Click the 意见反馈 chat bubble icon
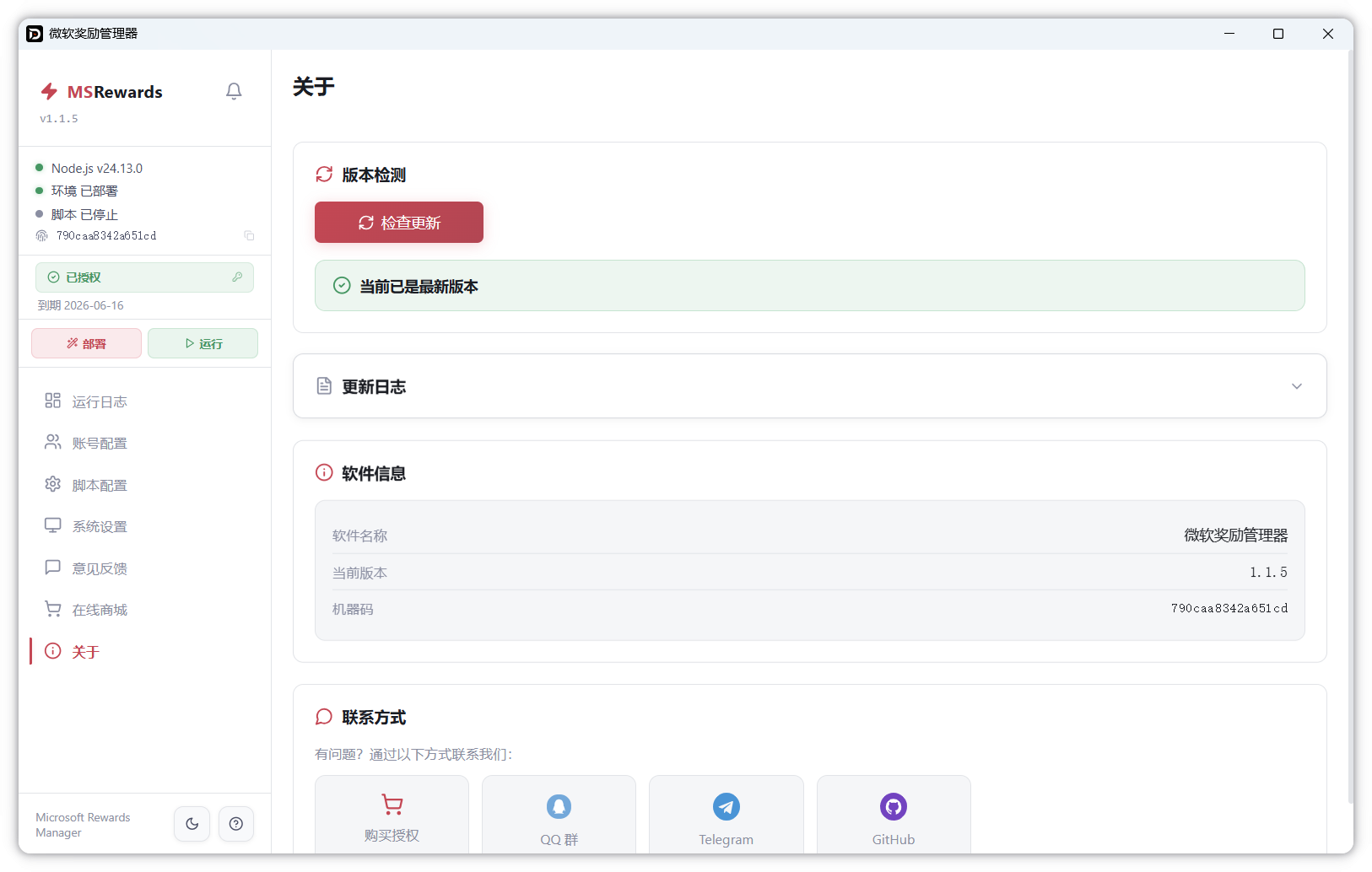 coord(53,568)
